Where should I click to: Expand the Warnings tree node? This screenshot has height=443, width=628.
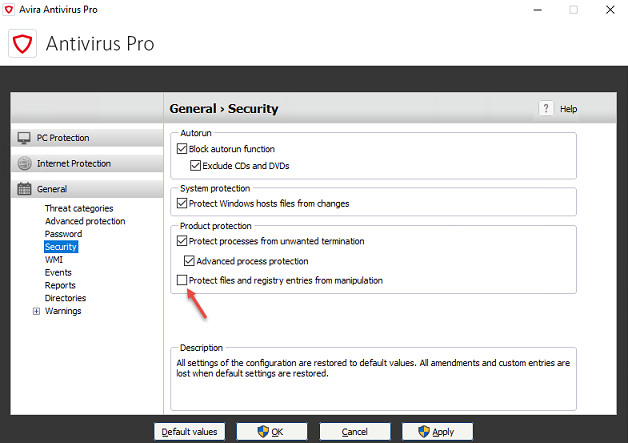pos(36,311)
